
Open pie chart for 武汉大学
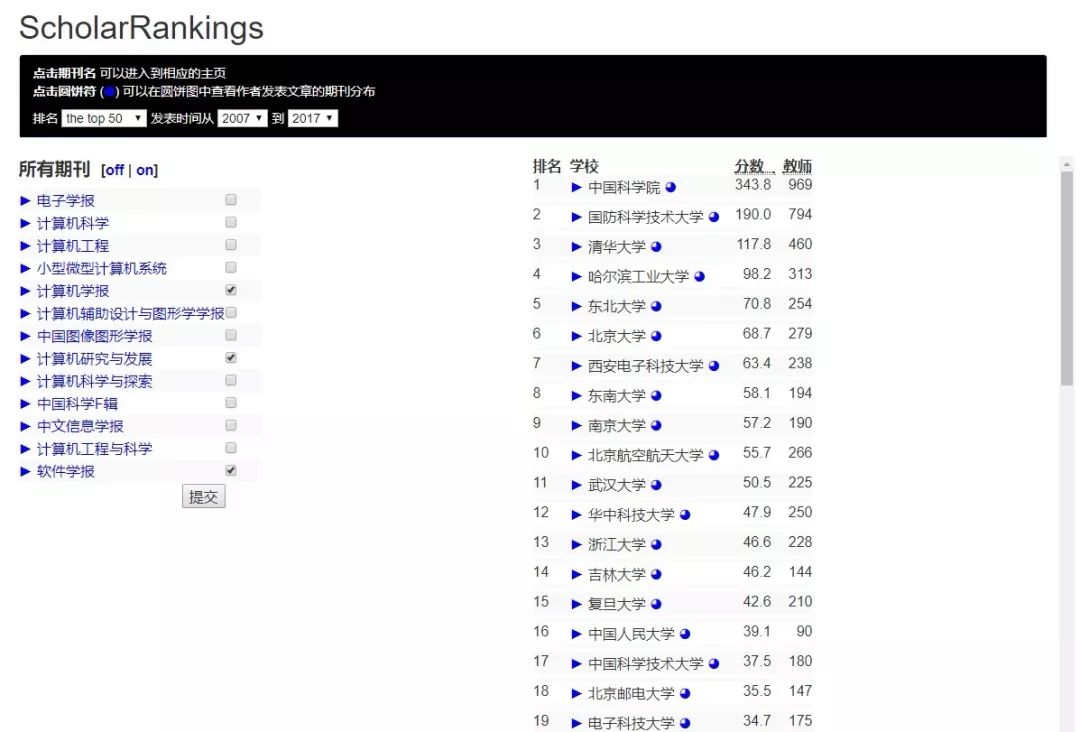(656, 485)
